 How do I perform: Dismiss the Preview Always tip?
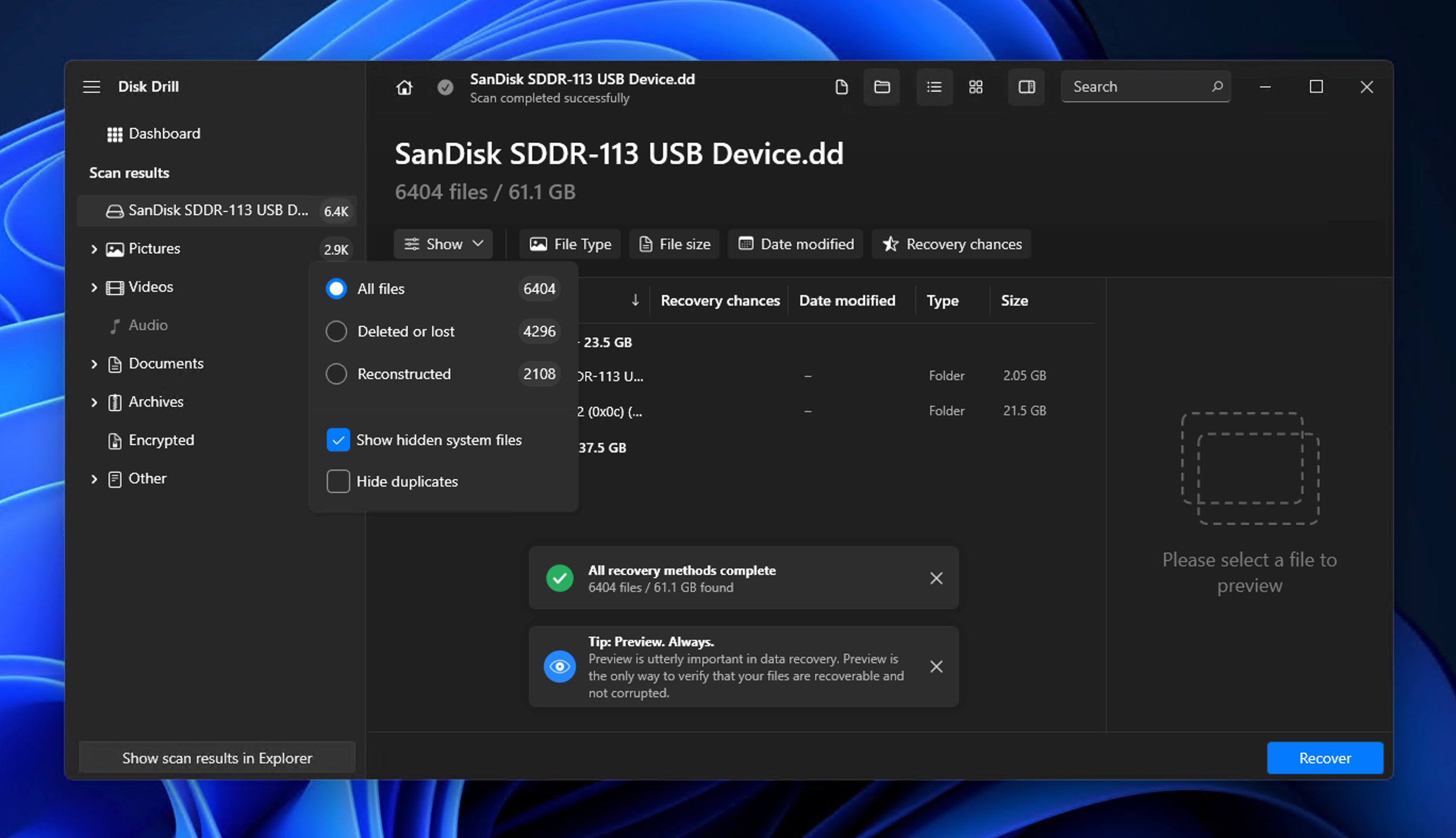(x=937, y=667)
